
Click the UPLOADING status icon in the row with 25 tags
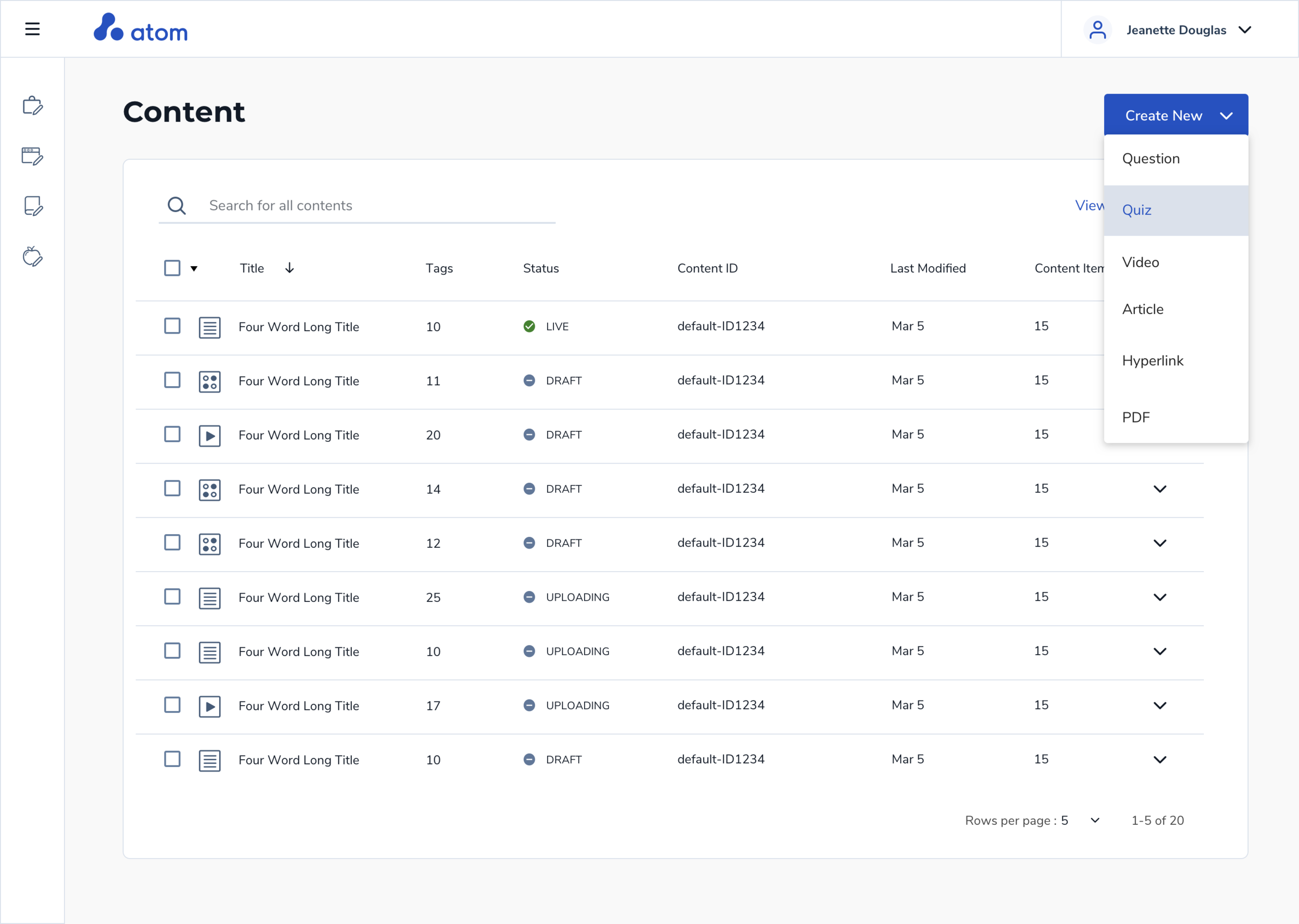pos(529,597)
